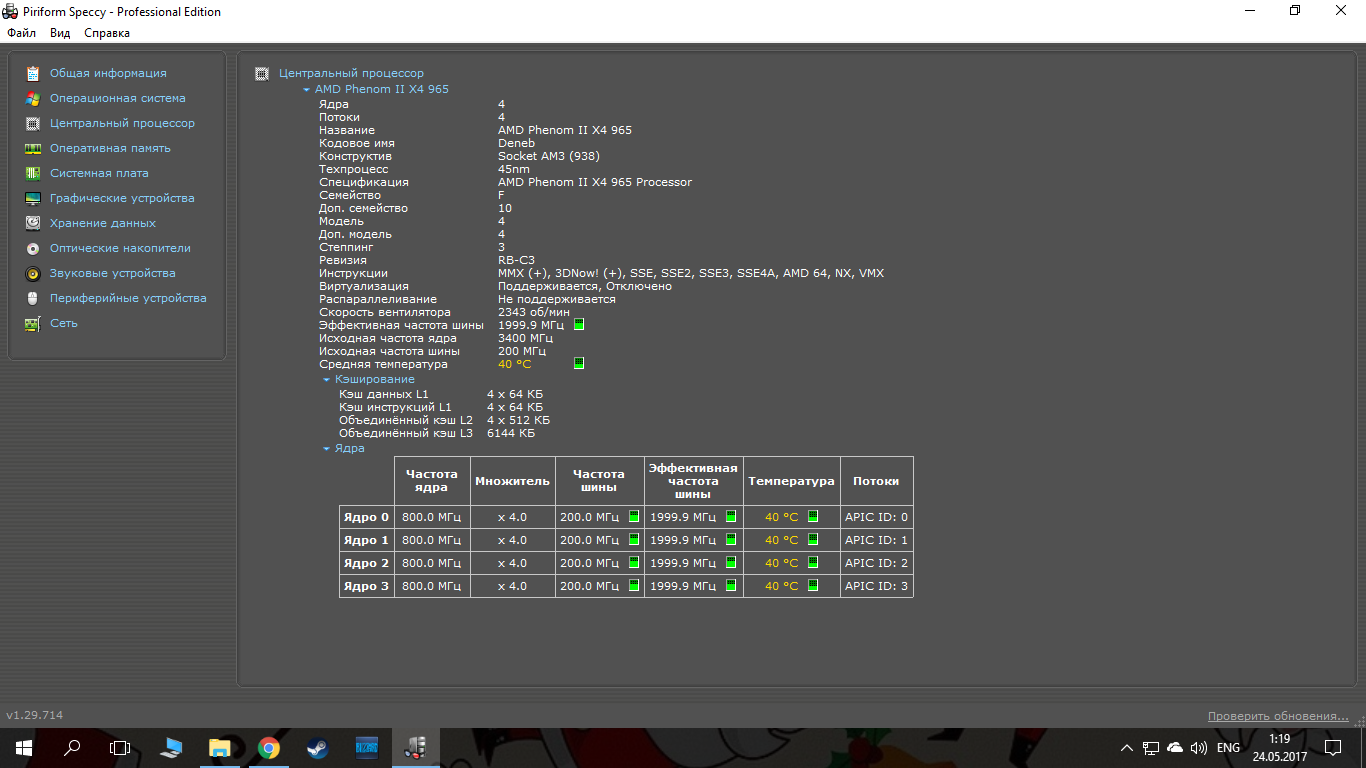Collapse the Ядра section

pyautogui.click(x=326, y=449)
